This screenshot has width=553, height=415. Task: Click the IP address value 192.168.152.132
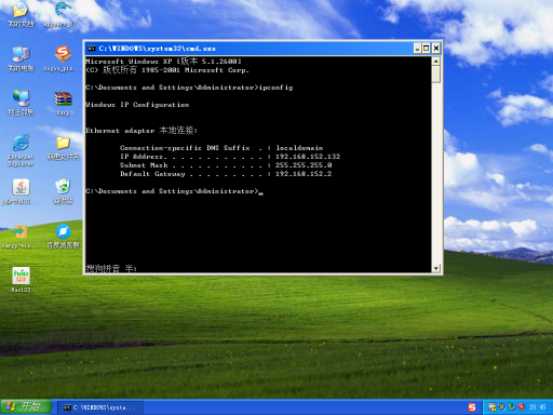pyautogui.click(x=308, y=157)
